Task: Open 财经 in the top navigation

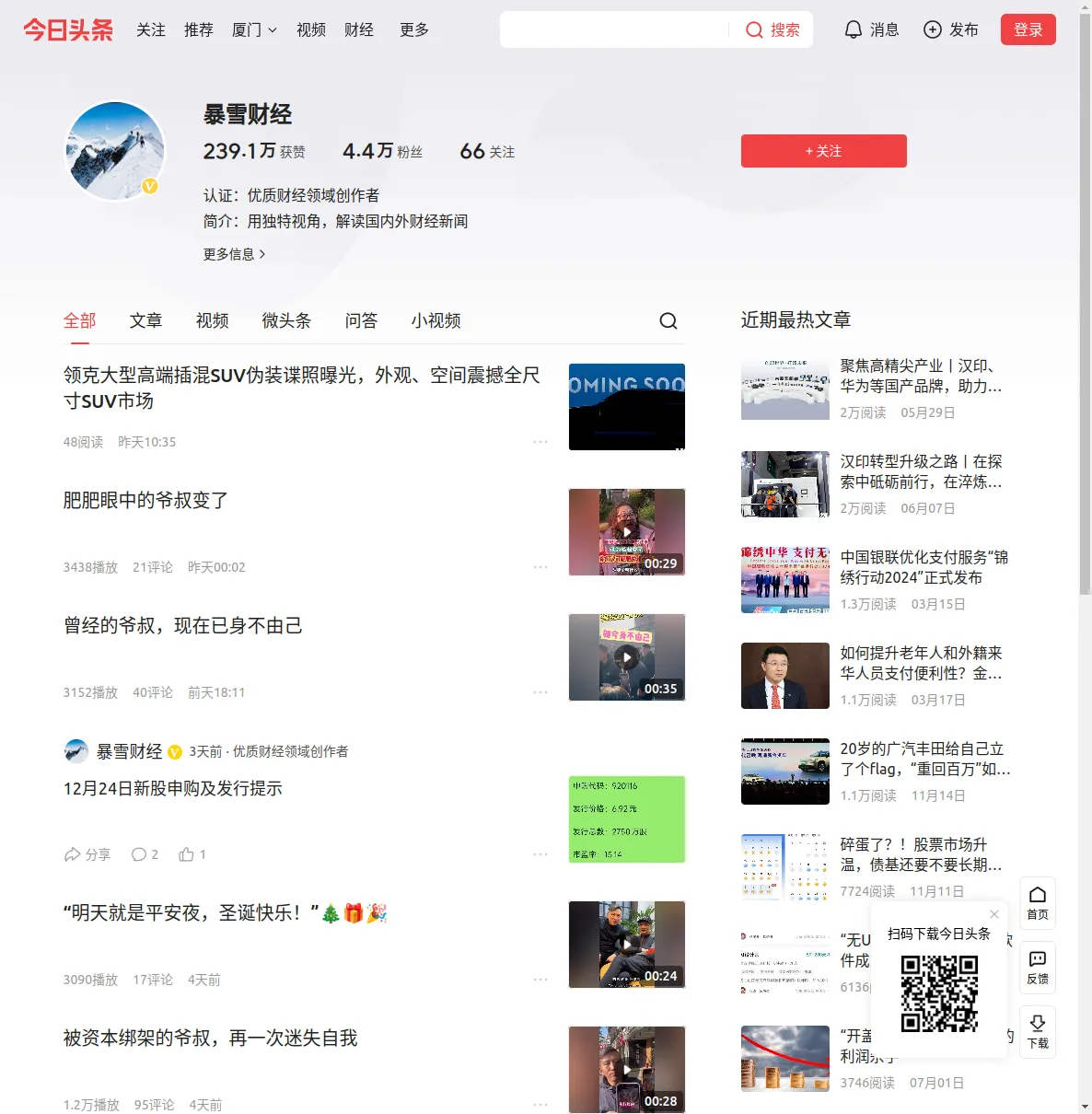Action: [359, 29]
